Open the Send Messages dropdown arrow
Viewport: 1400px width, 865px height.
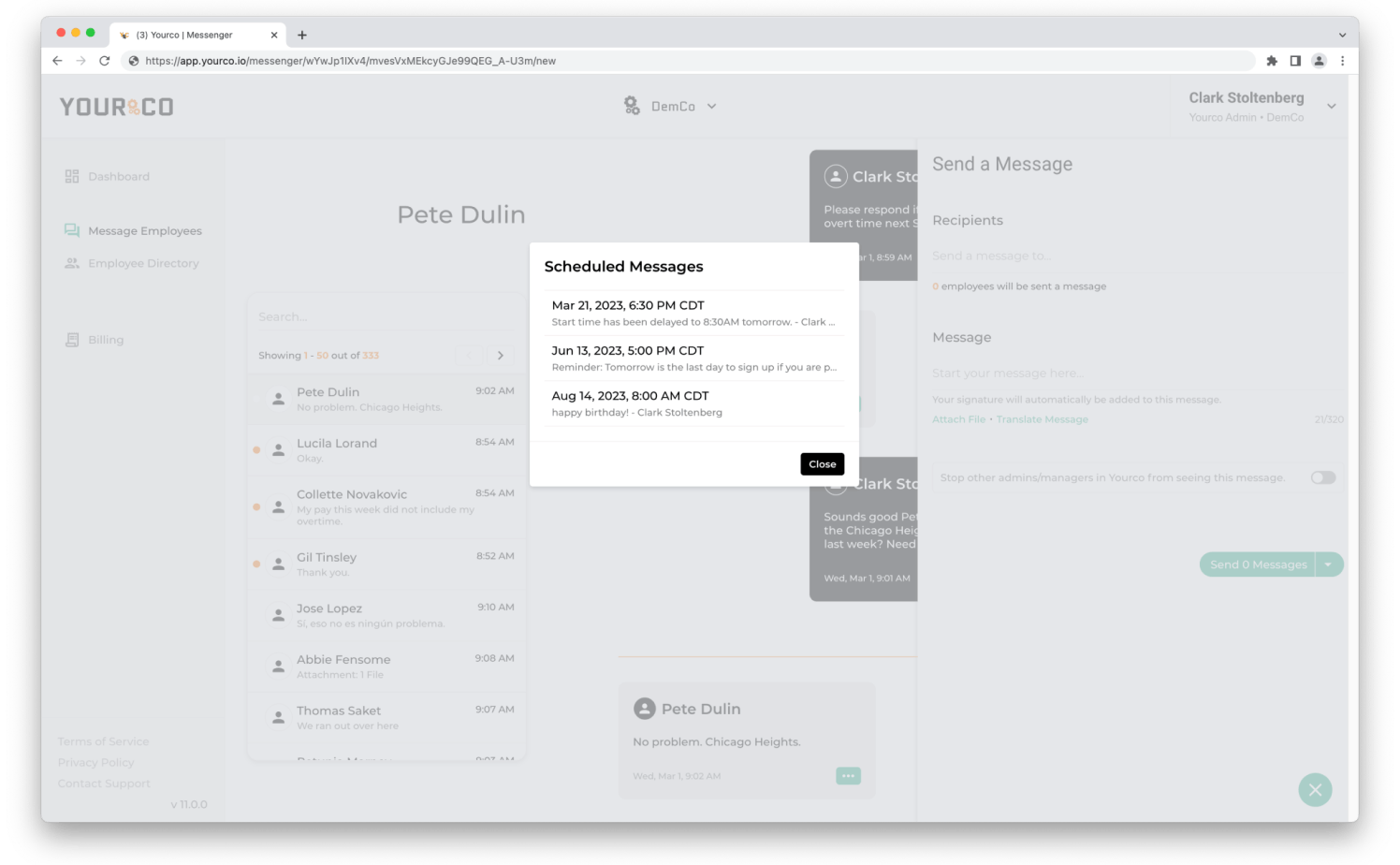(x=1329, y=564)
